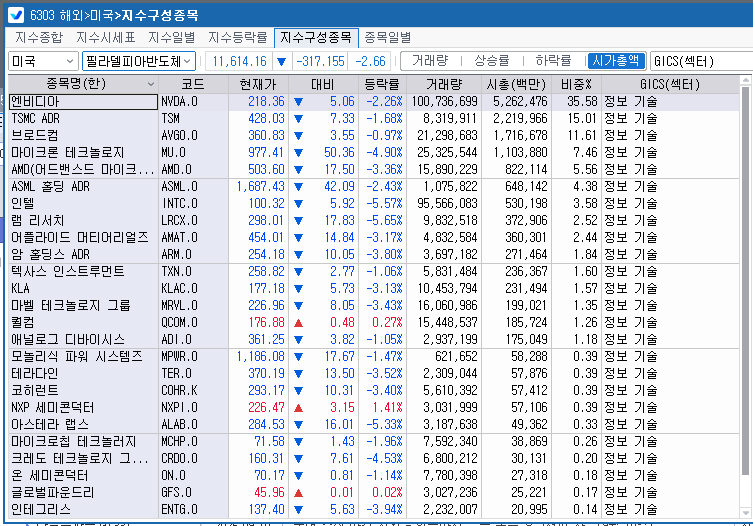Select the 상승률 sort option

tap(492, 61)
